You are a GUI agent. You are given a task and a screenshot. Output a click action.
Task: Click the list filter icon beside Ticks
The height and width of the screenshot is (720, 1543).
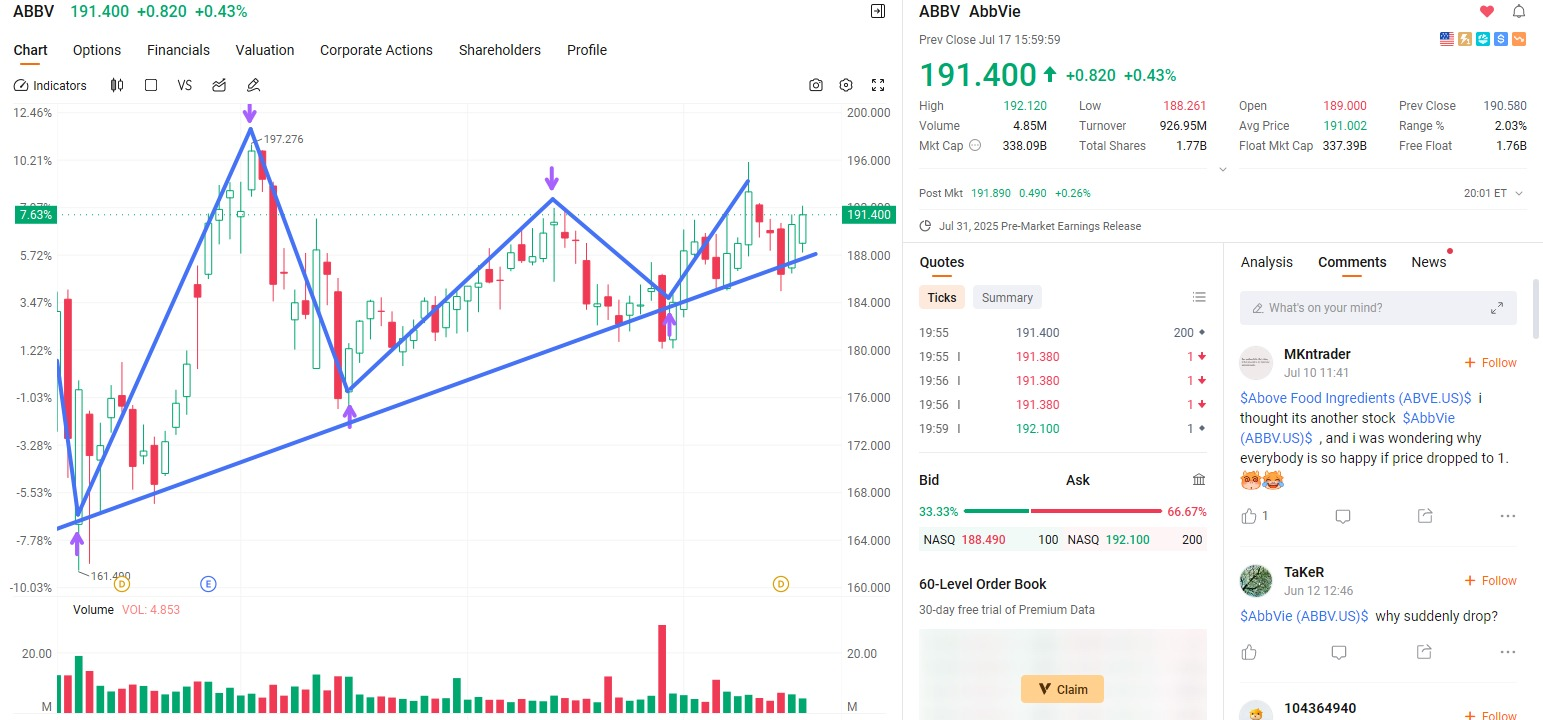[1199, 297]
